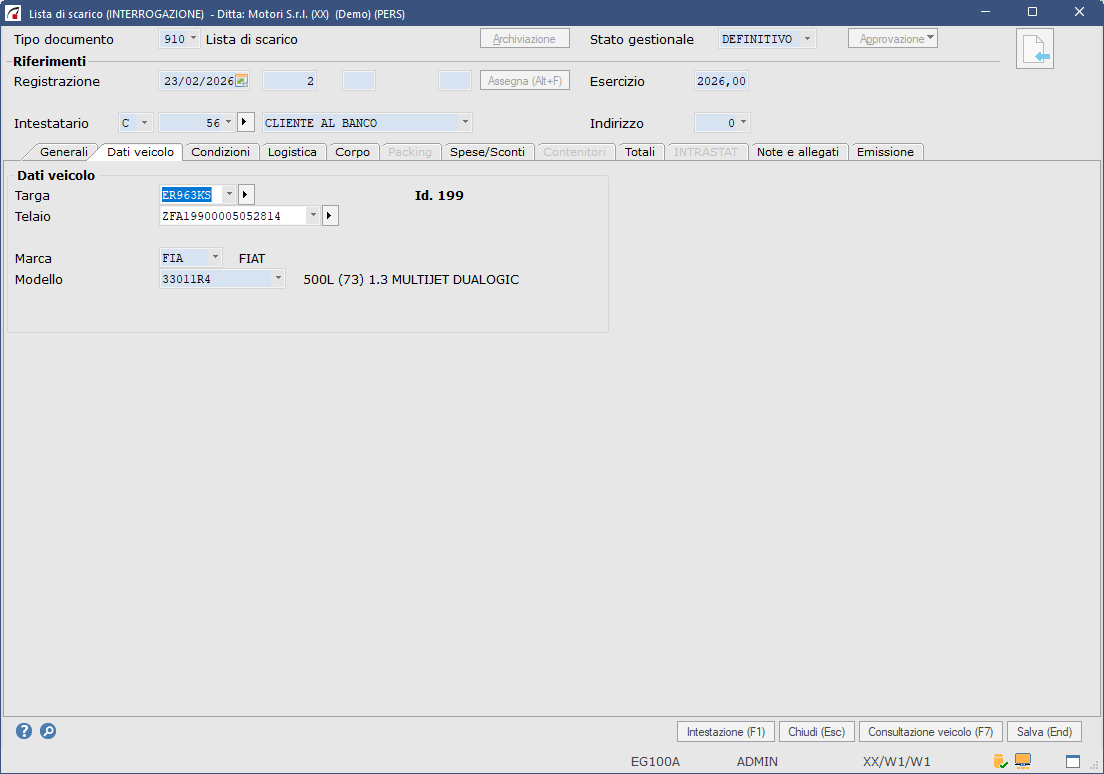Click the arrow button next to Targa
Image resolution: width=1104 pixels, height=774 pixels.
tap(247, 195)
